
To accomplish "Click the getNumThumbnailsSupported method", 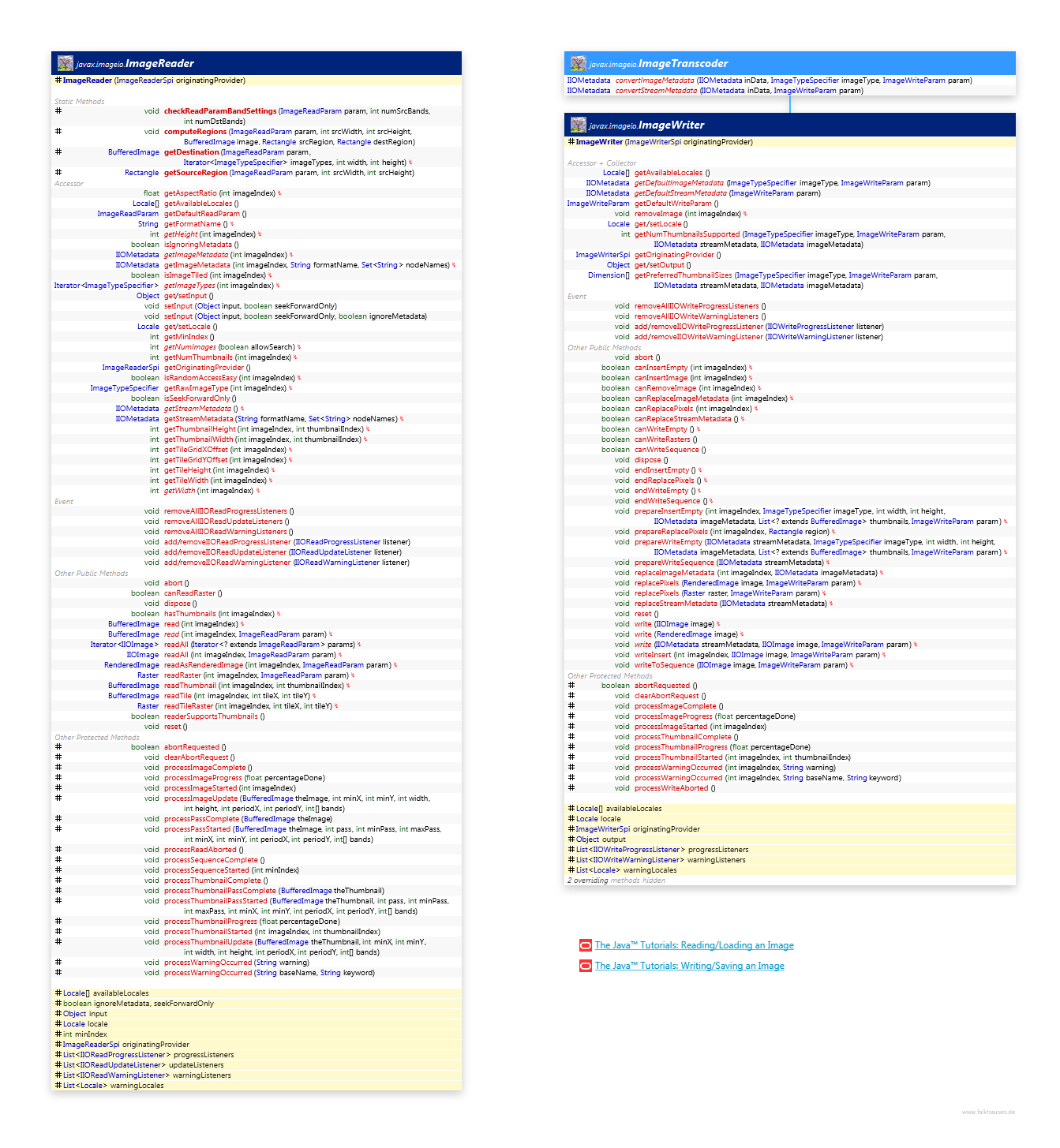I will click(687, 234).
